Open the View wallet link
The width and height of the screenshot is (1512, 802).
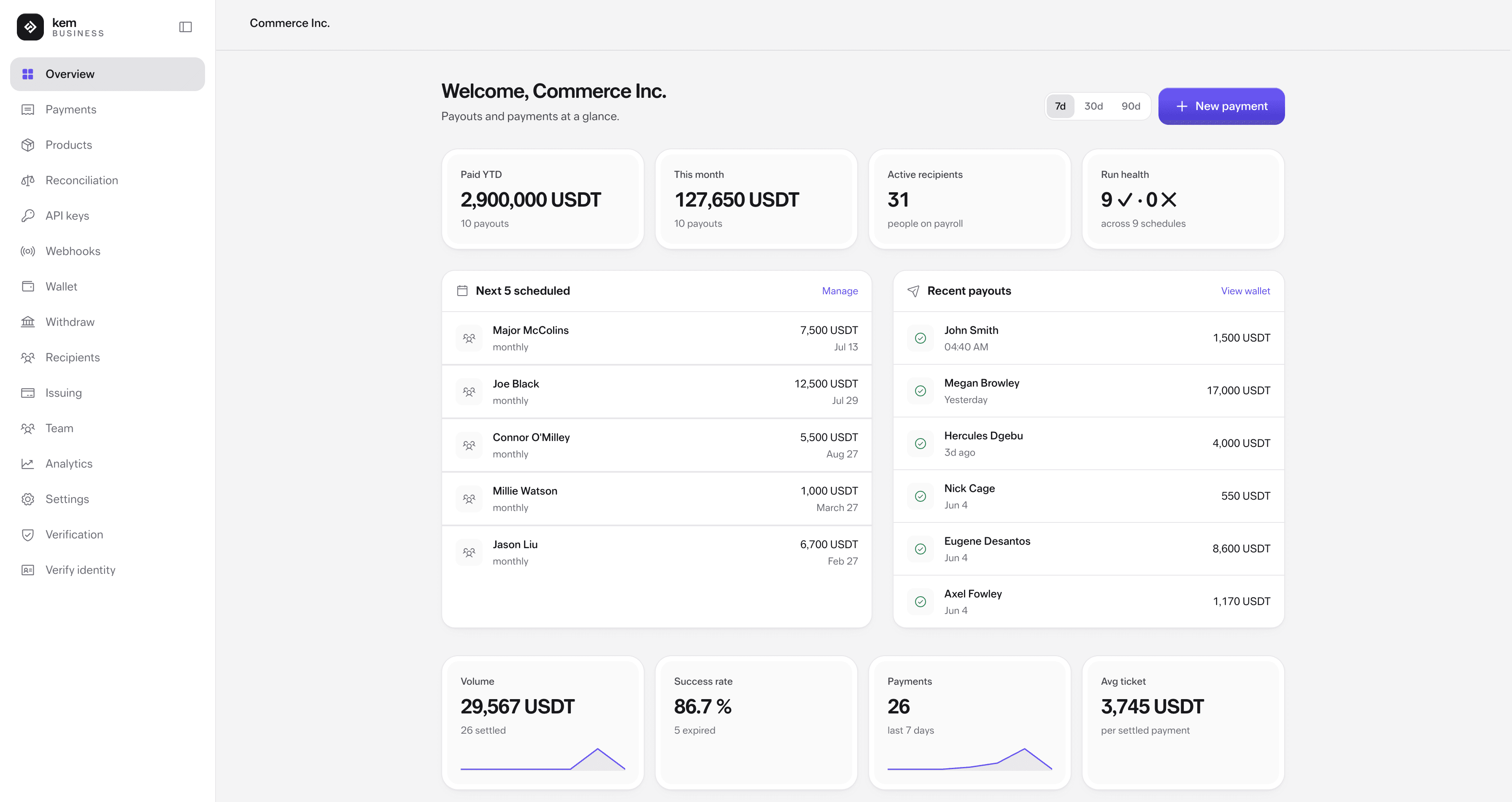[1245, 291]
